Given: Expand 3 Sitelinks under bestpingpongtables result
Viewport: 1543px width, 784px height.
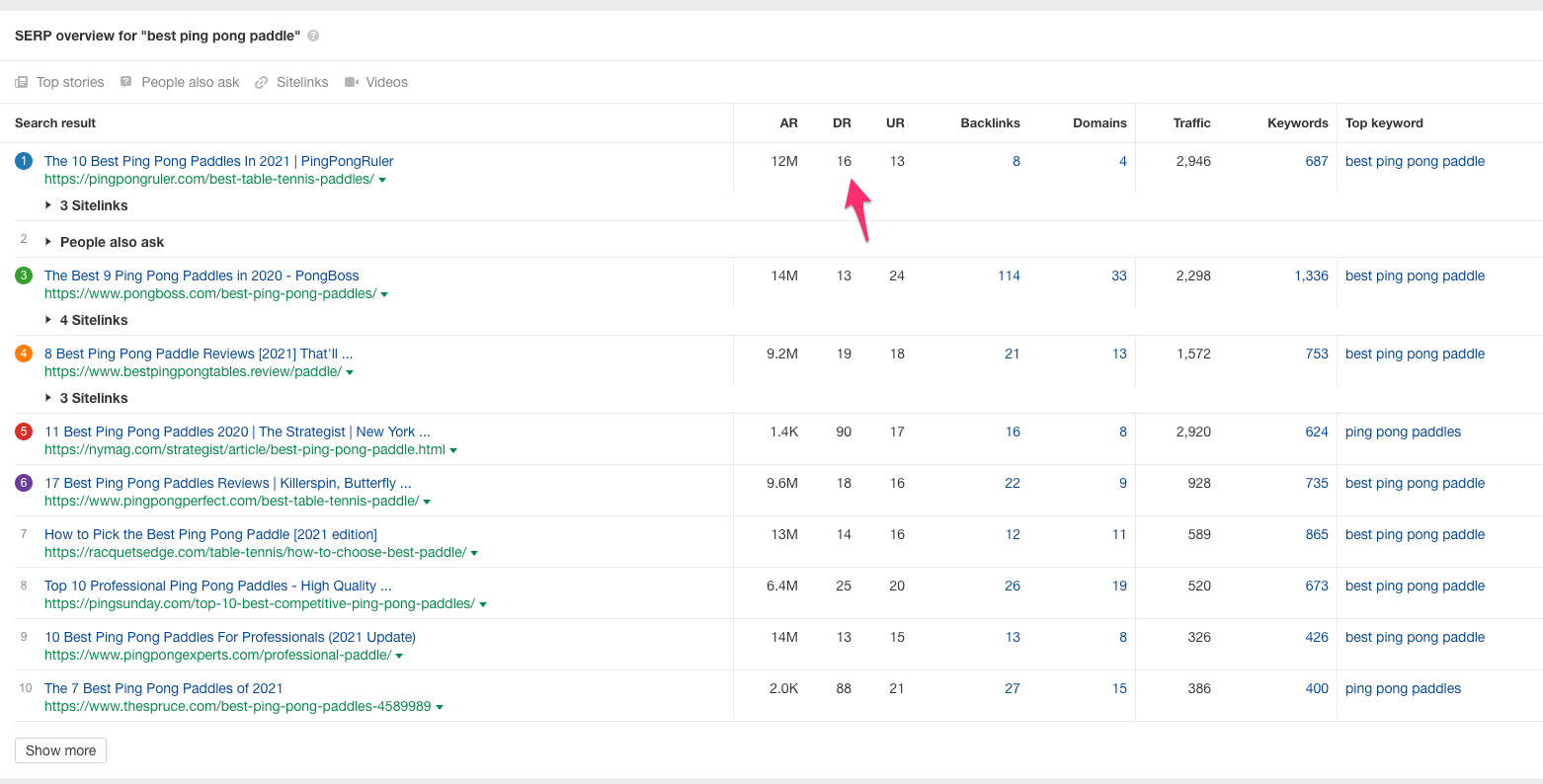Looking at the screenshot, I should (87, 398).
